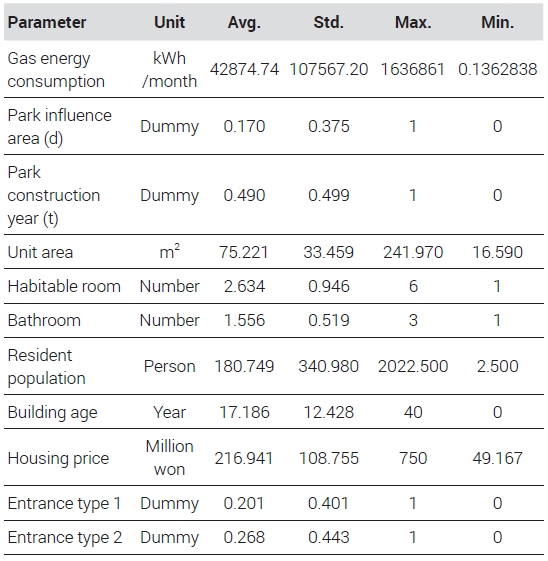Click the Resident population row label
This screenshot has width=548, height=561.
pos(47,367)
